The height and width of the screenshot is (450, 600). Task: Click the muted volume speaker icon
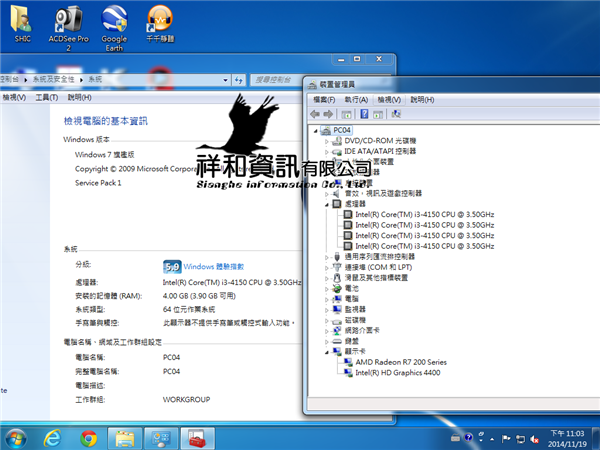click(535, 439)
